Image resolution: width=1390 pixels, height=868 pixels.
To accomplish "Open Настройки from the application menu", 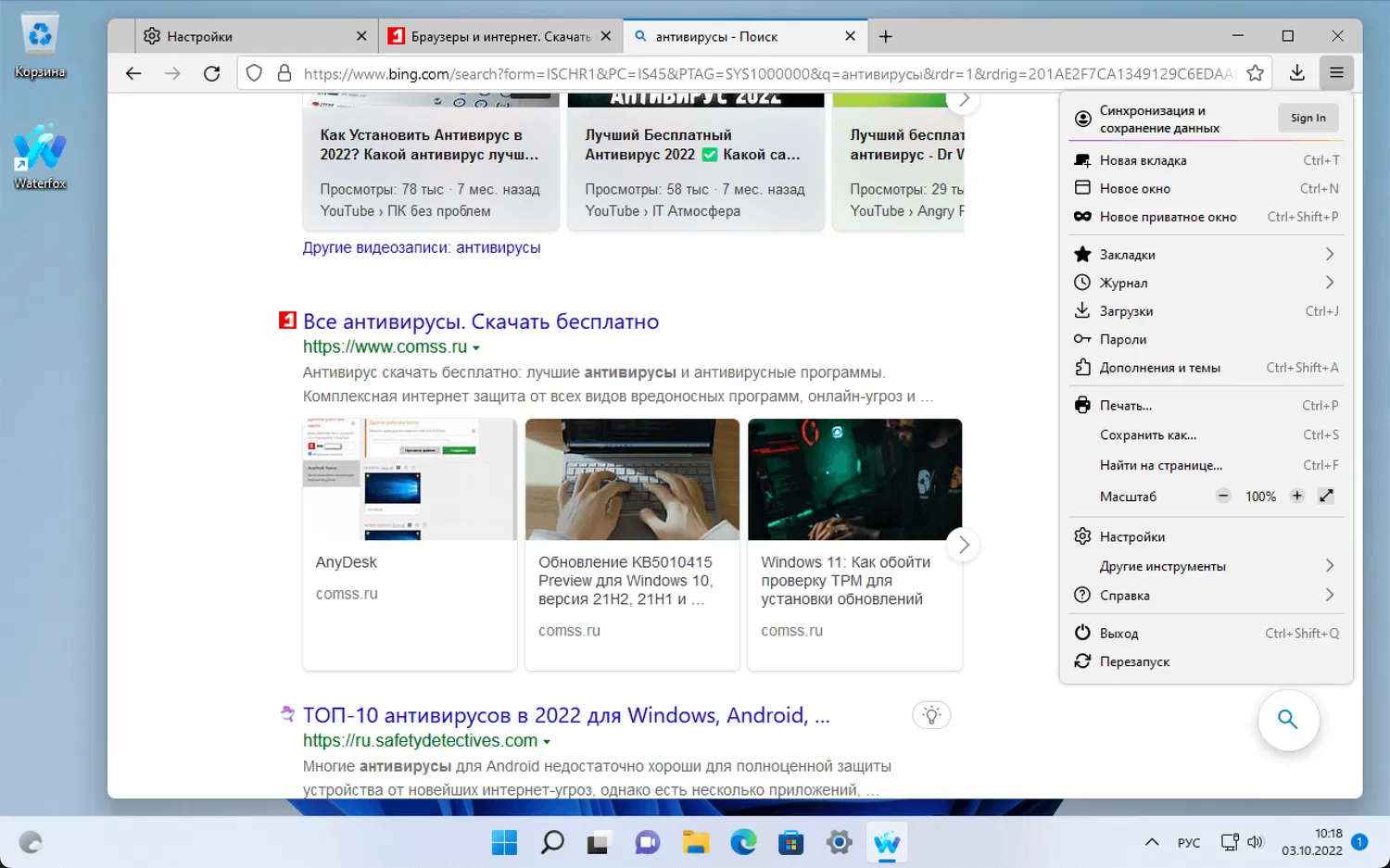I will [x=1207, y=537].
